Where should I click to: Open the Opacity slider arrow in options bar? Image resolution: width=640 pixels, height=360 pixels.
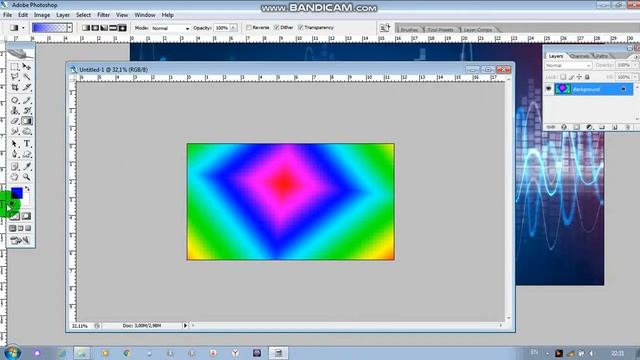[x=233, y=28]
